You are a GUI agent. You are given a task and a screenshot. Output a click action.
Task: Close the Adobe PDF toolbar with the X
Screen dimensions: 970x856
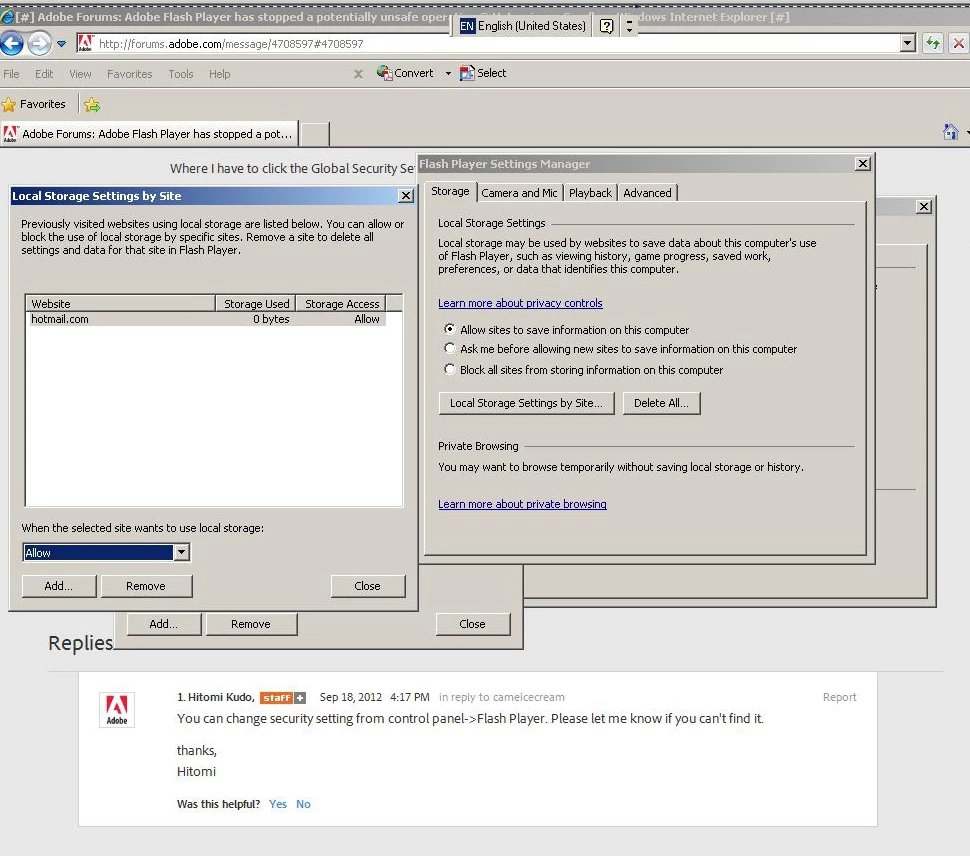[x=358, y=74]
